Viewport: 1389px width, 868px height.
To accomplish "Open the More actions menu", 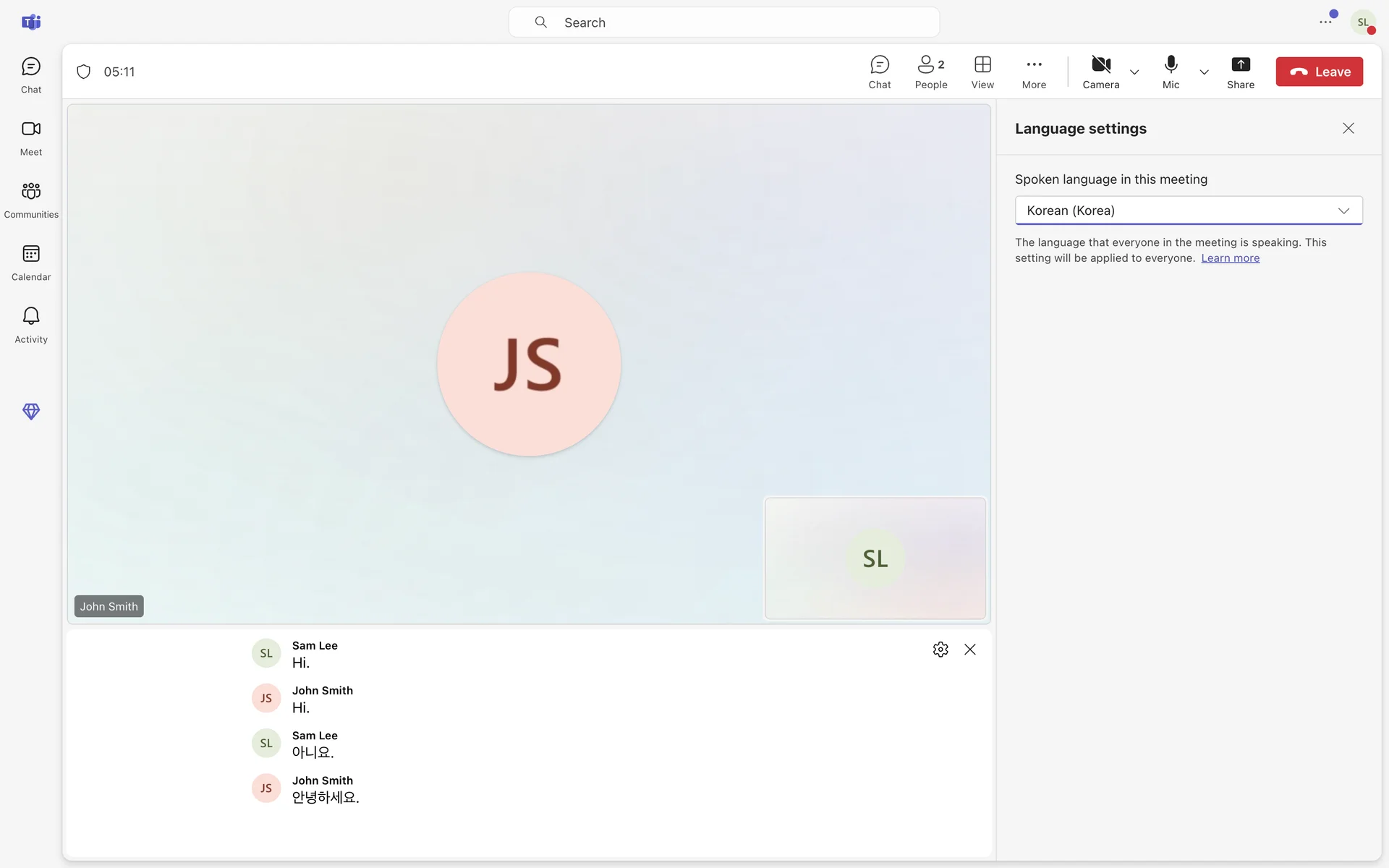I will pyautogui.click(x=1033, y=72).
